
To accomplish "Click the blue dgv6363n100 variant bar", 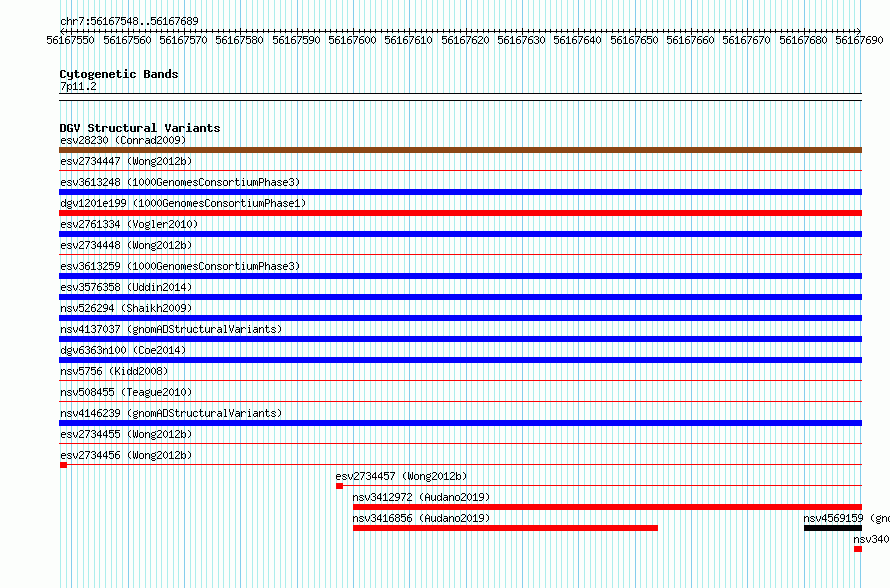I will [460, 360].
